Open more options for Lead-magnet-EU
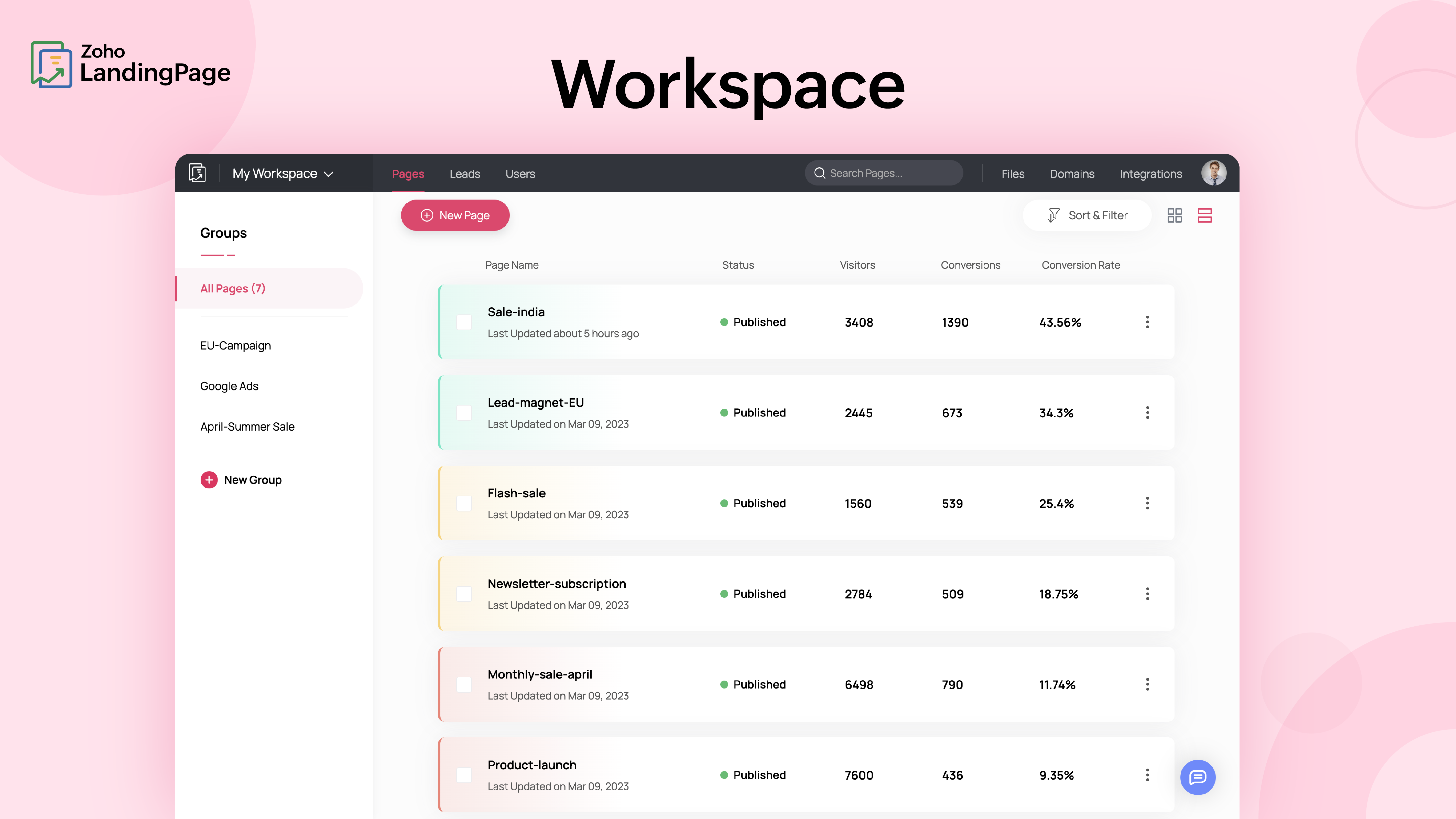The height and width of the screenshot is (819, 1456). pyautogui.click(x=1147, y=413)
